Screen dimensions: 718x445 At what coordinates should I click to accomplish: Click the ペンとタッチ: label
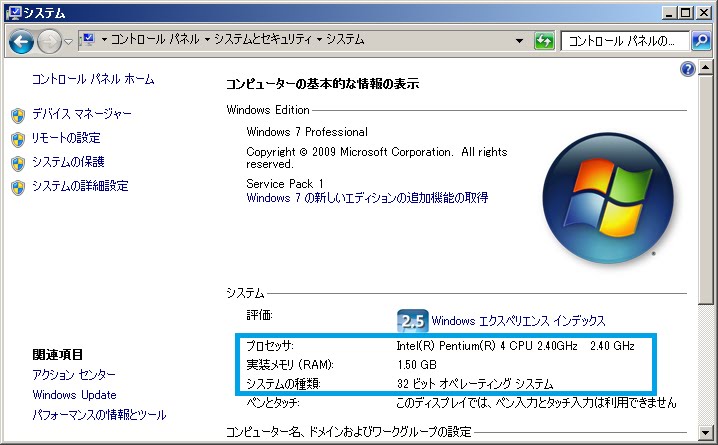click(272, 403)
